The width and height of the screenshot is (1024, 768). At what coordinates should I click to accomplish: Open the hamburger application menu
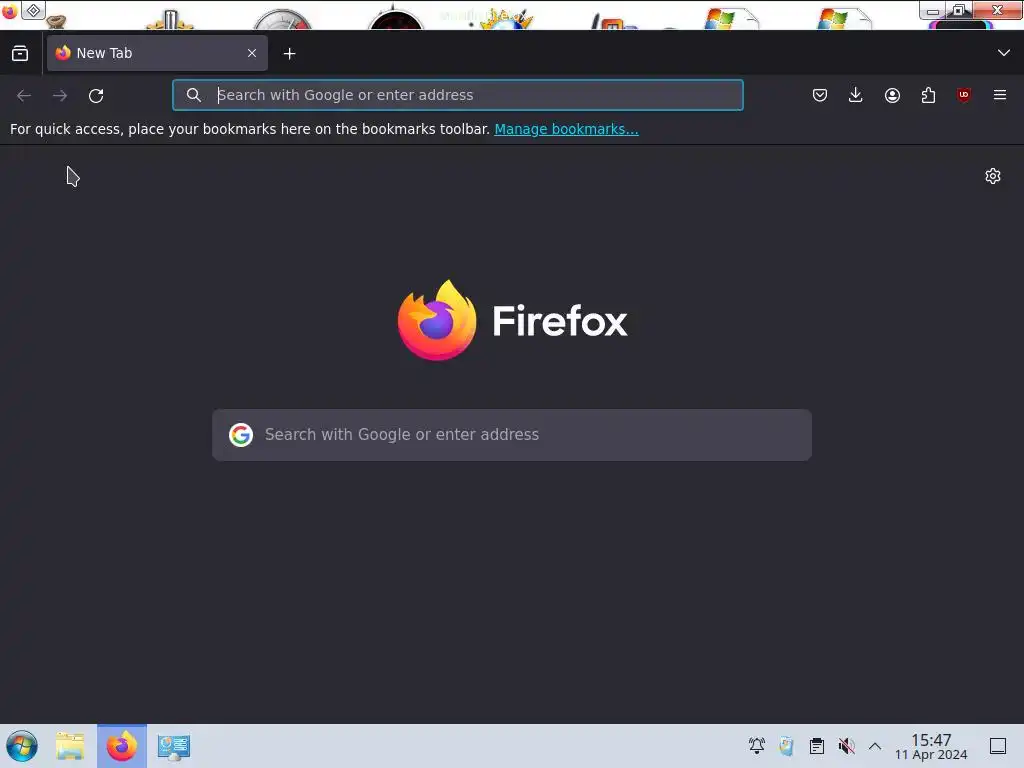1000,95
